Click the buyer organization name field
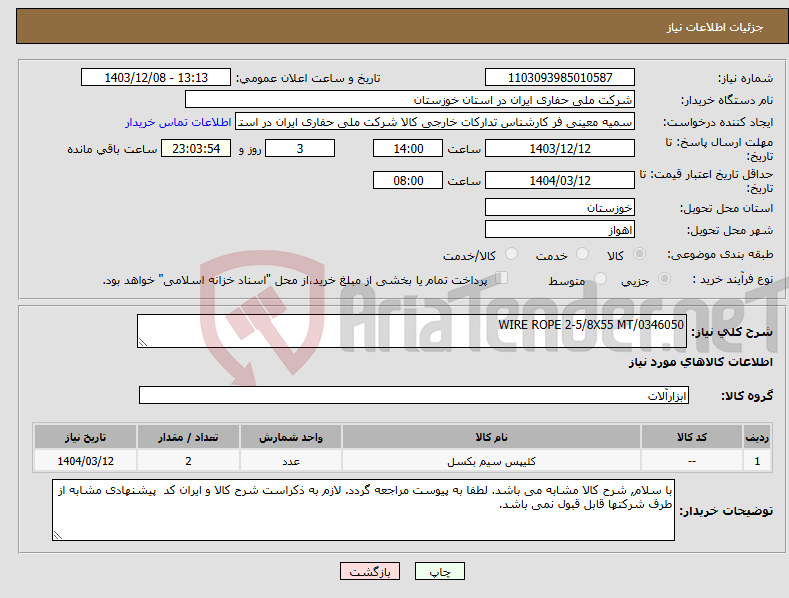 410,100
